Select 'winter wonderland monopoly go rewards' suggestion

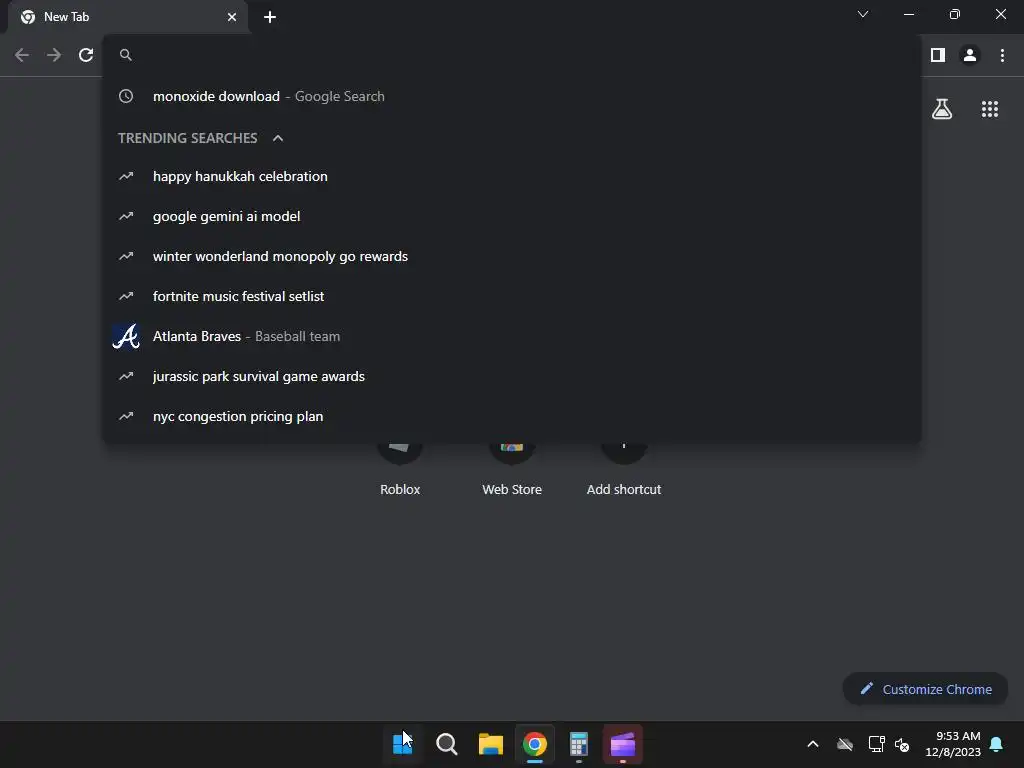tap(512, 256)
